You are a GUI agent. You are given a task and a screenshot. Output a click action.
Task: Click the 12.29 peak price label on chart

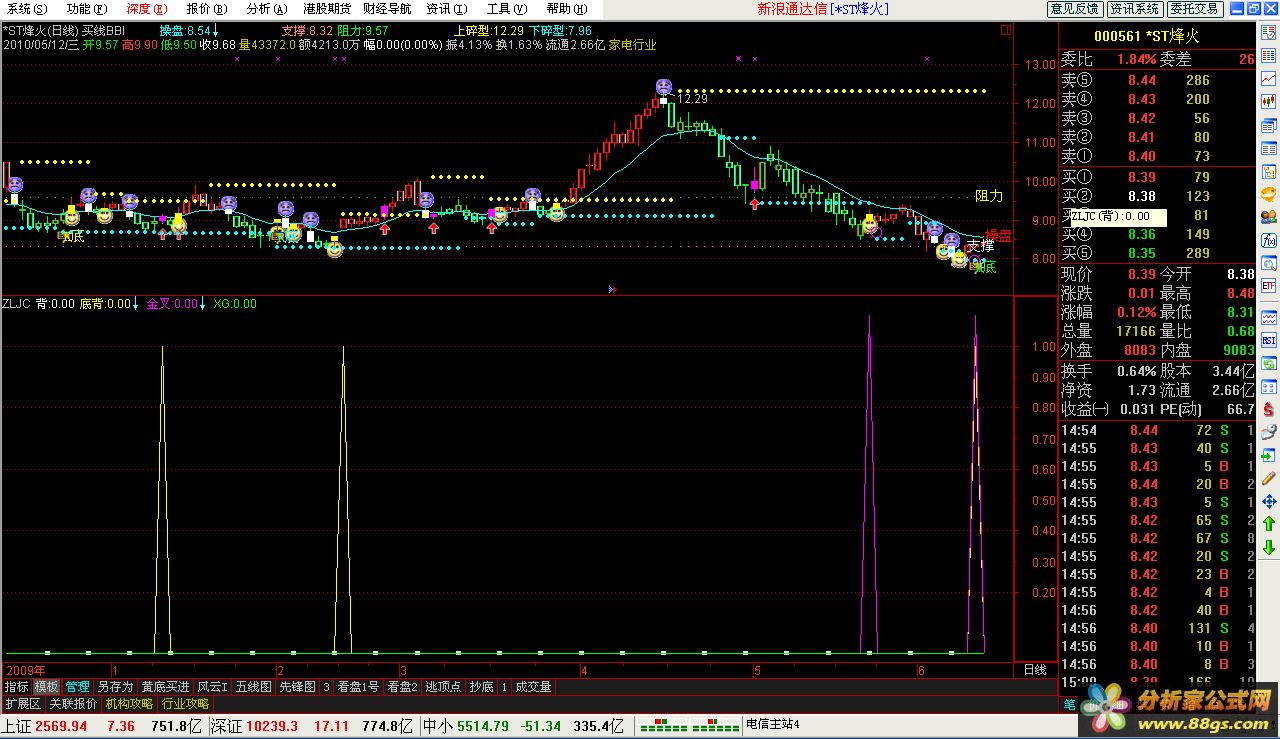692,98
